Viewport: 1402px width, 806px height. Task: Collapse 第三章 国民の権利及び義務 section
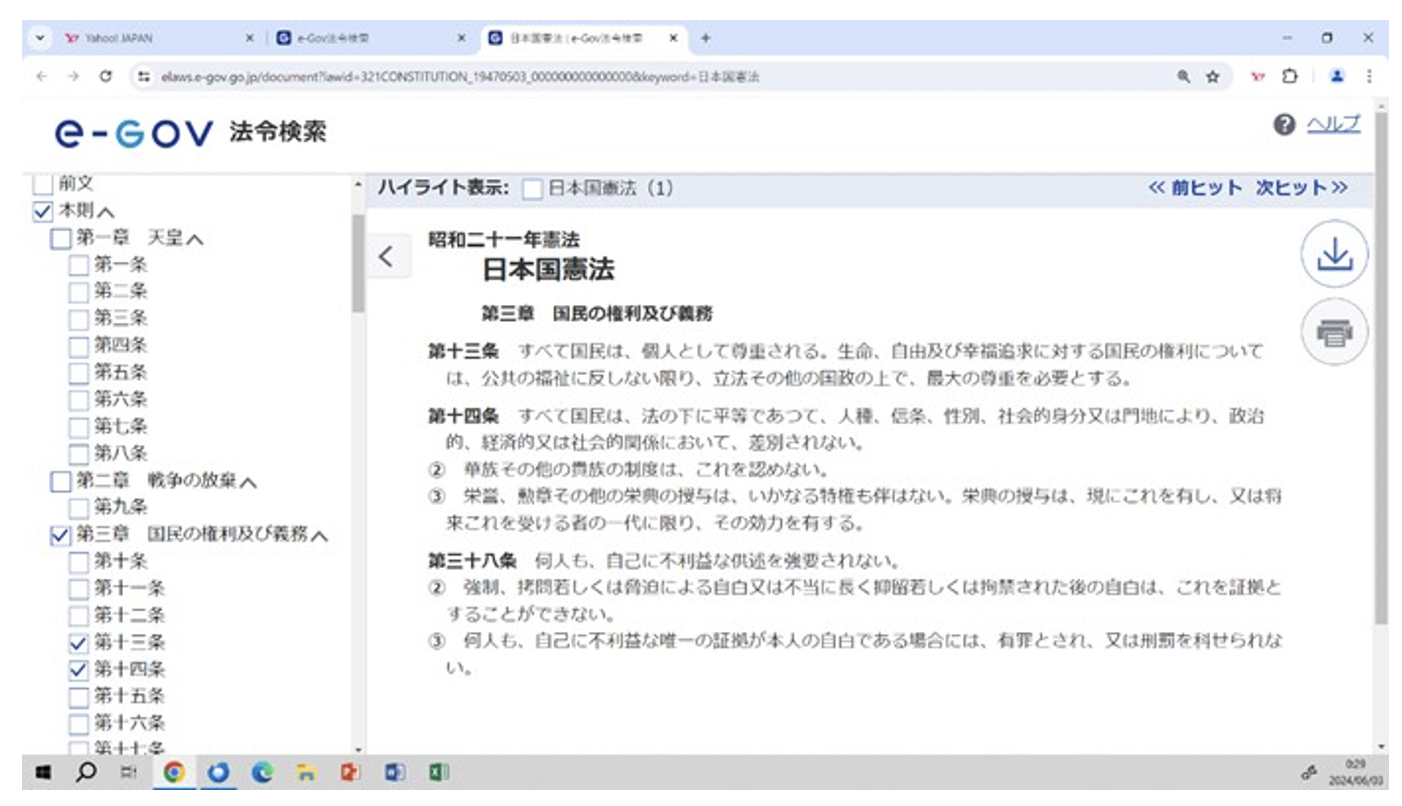(x=320, y=536)
